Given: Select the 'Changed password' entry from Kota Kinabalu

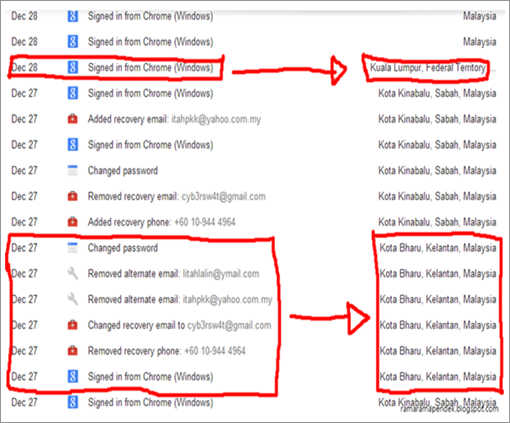Looking at the screenshot, I should 123,171.
